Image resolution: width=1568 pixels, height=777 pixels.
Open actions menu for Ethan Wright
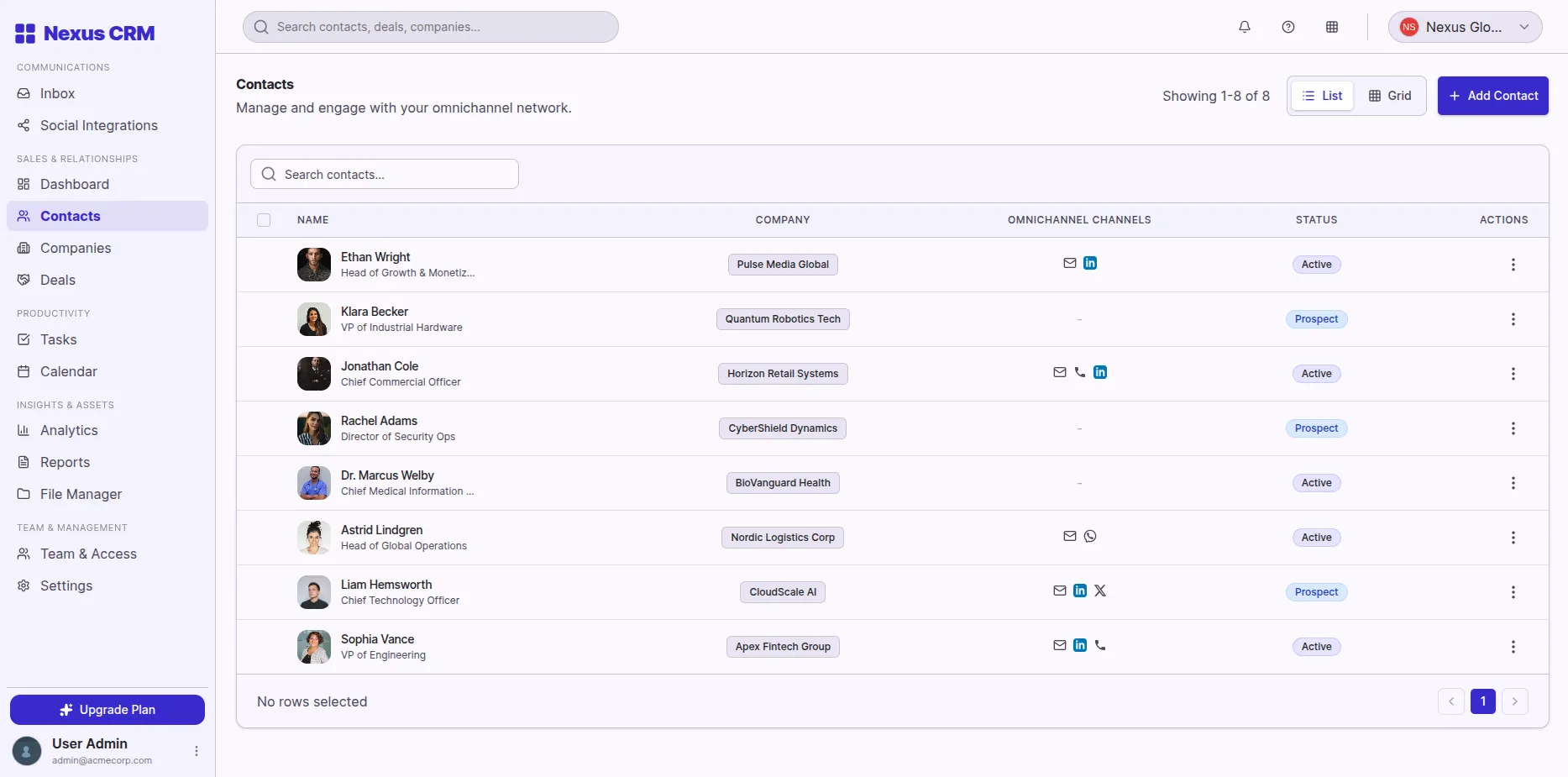pos(1513,265)
